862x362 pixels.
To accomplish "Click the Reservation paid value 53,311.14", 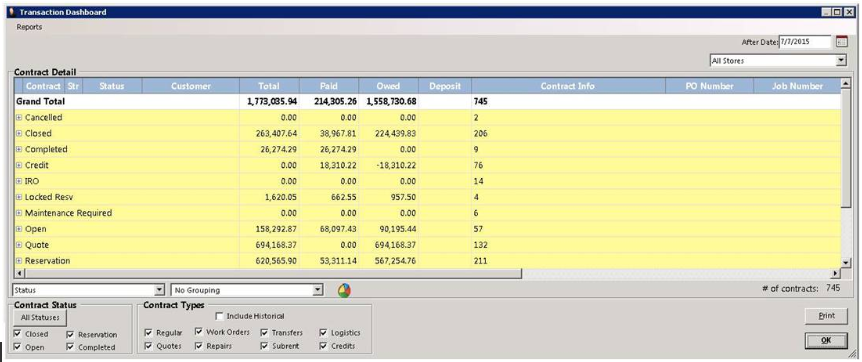I will (x=337, y=261).
